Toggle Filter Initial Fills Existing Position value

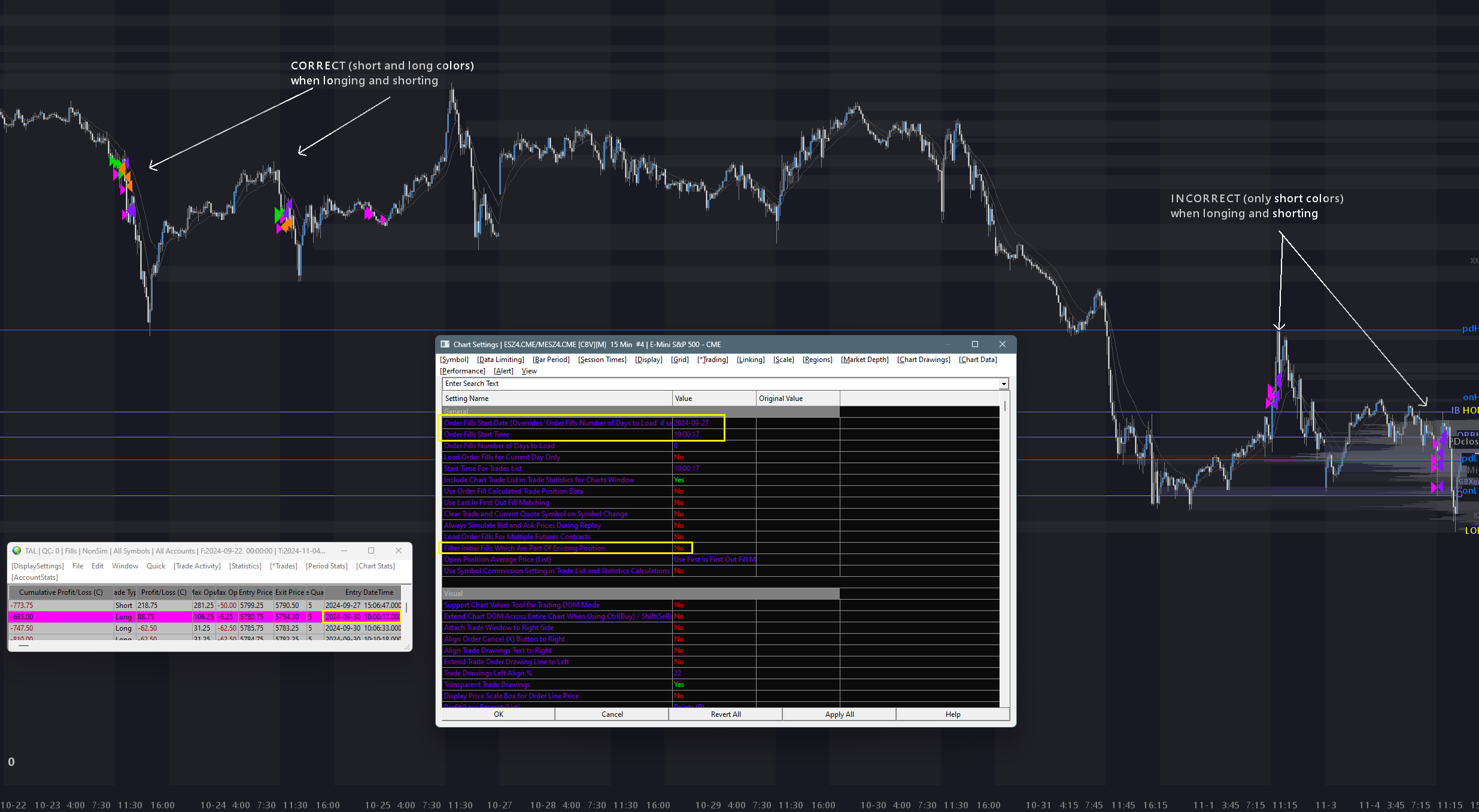point(679,548)
